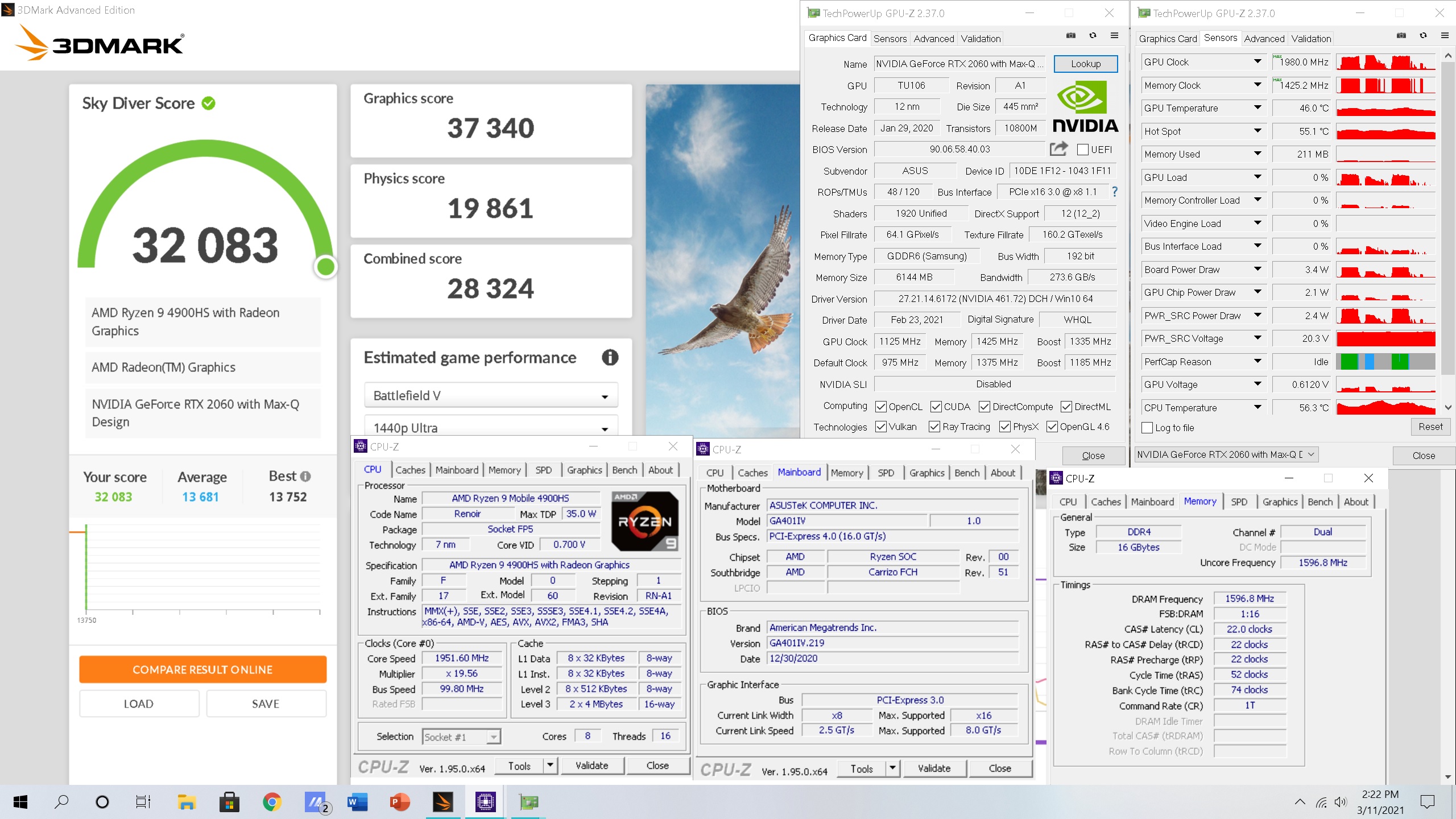The image size is (1456, 819).
Task: Click the refresh icon in GPU-Z Graphics Card window
Action: (x=1093, y=35)
